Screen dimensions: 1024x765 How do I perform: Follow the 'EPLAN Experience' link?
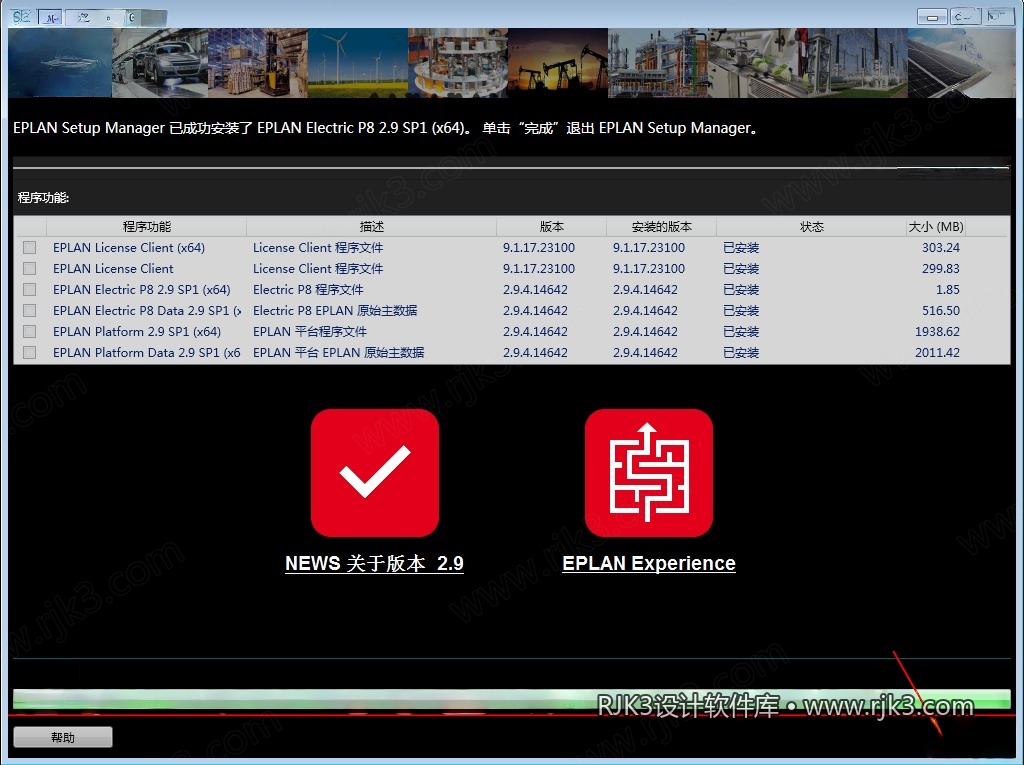pyautogui.click(x=648, y=563)
